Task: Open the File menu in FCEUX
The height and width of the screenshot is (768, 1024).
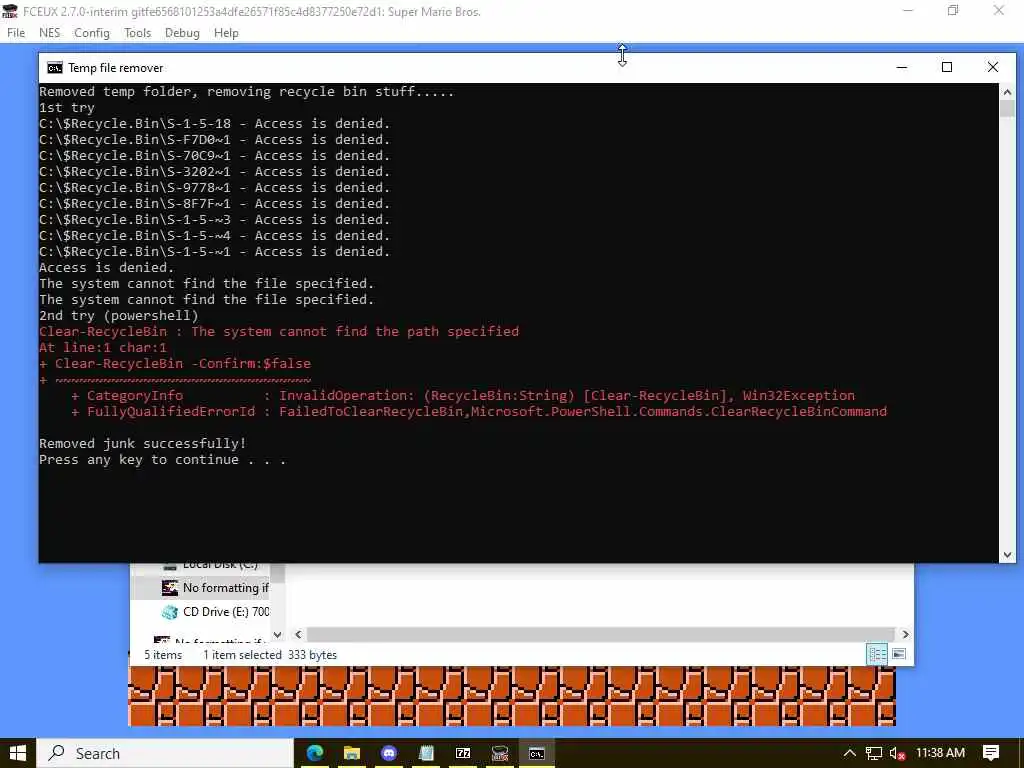Action: pyautogui.click(x=16, y=33)
